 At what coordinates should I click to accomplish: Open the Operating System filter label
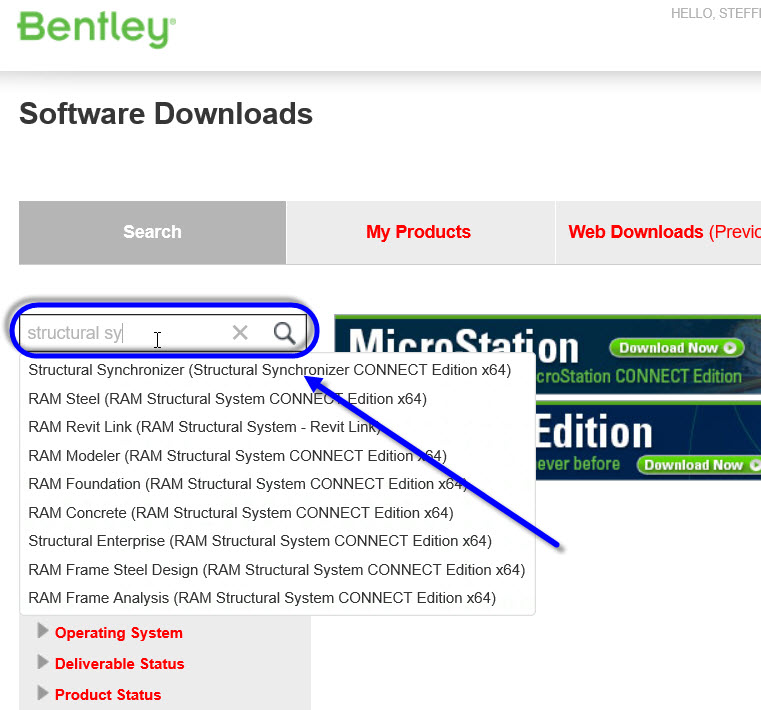119,633
